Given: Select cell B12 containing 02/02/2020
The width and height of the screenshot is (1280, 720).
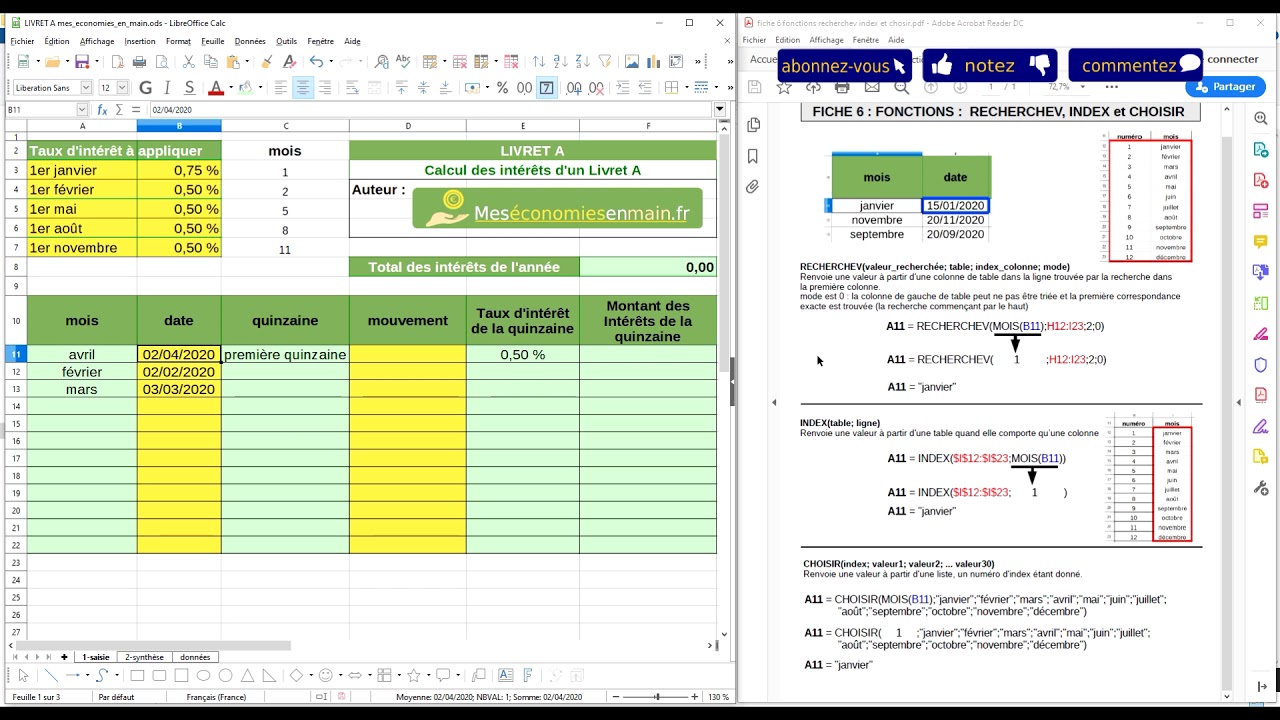Looking at the screenshot, I should 179,372.
